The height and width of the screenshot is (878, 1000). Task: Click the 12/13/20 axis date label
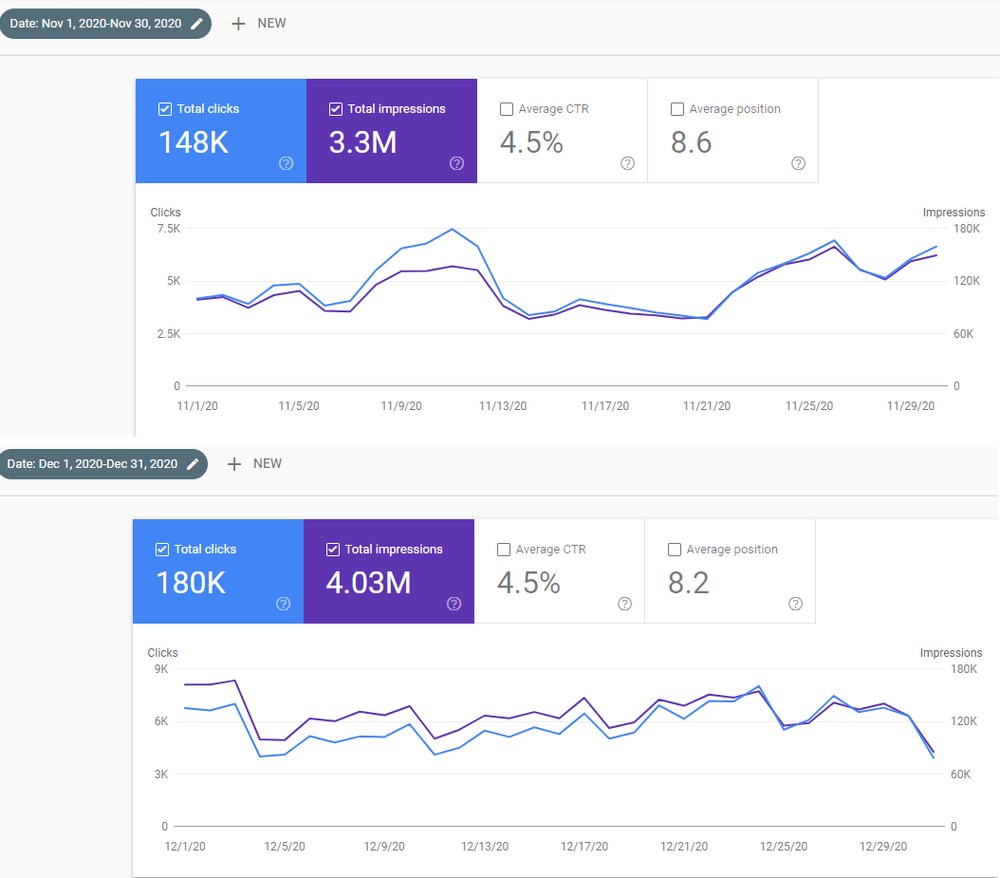point(485,847)
